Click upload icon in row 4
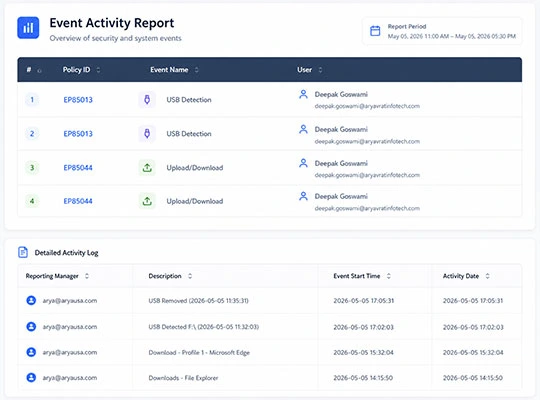 (147, 201)
